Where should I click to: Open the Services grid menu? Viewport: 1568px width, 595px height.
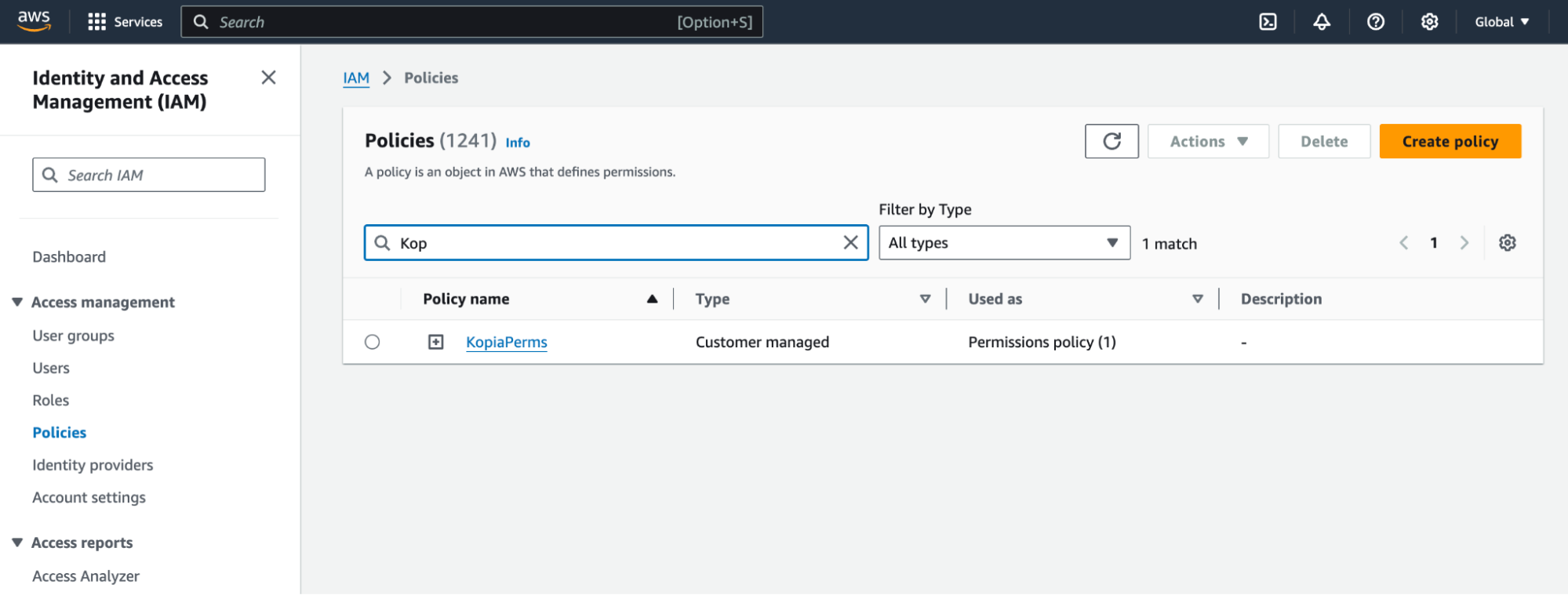click(126, 22)
